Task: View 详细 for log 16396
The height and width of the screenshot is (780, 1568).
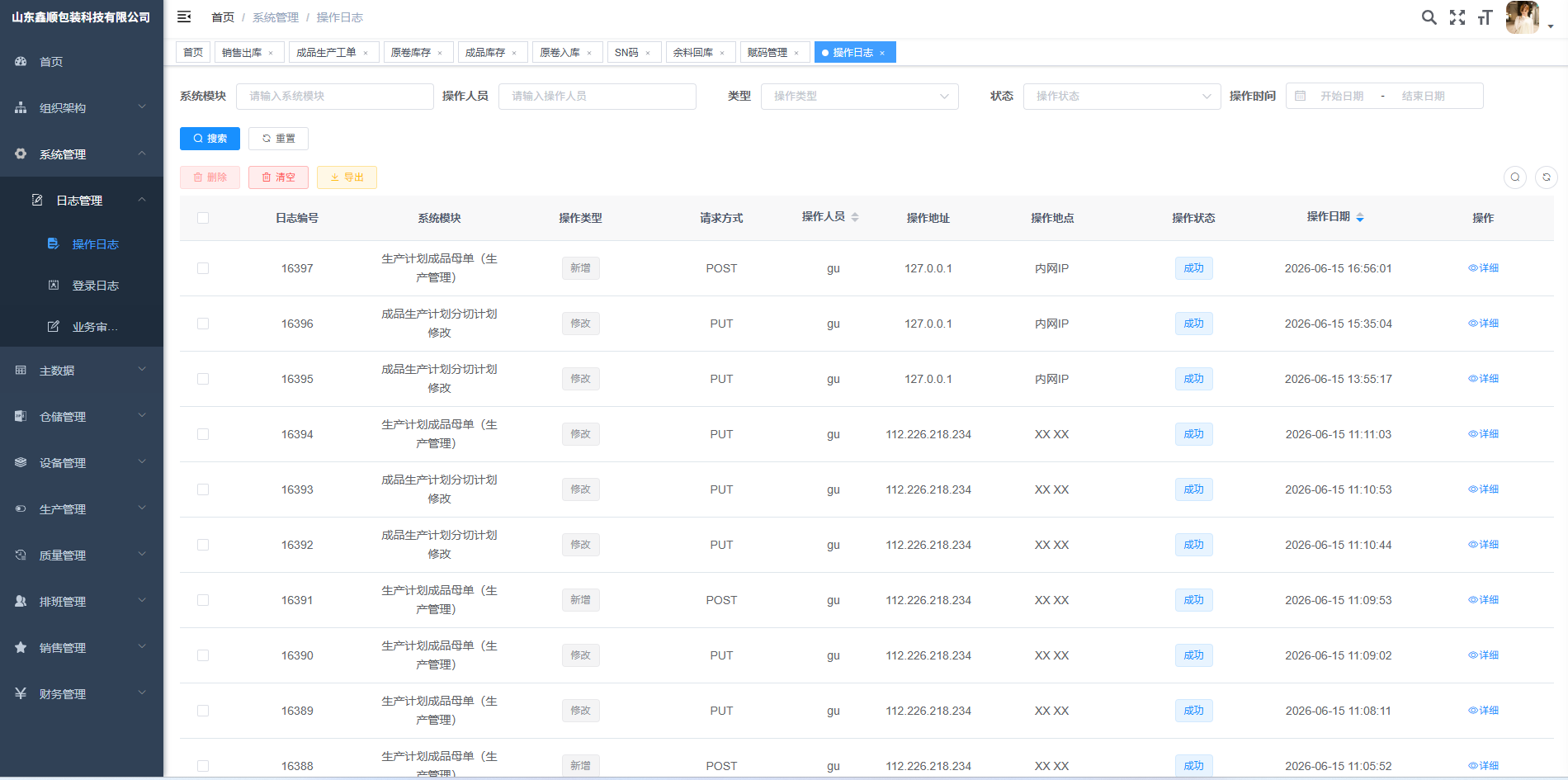Action: (1483, 324)
